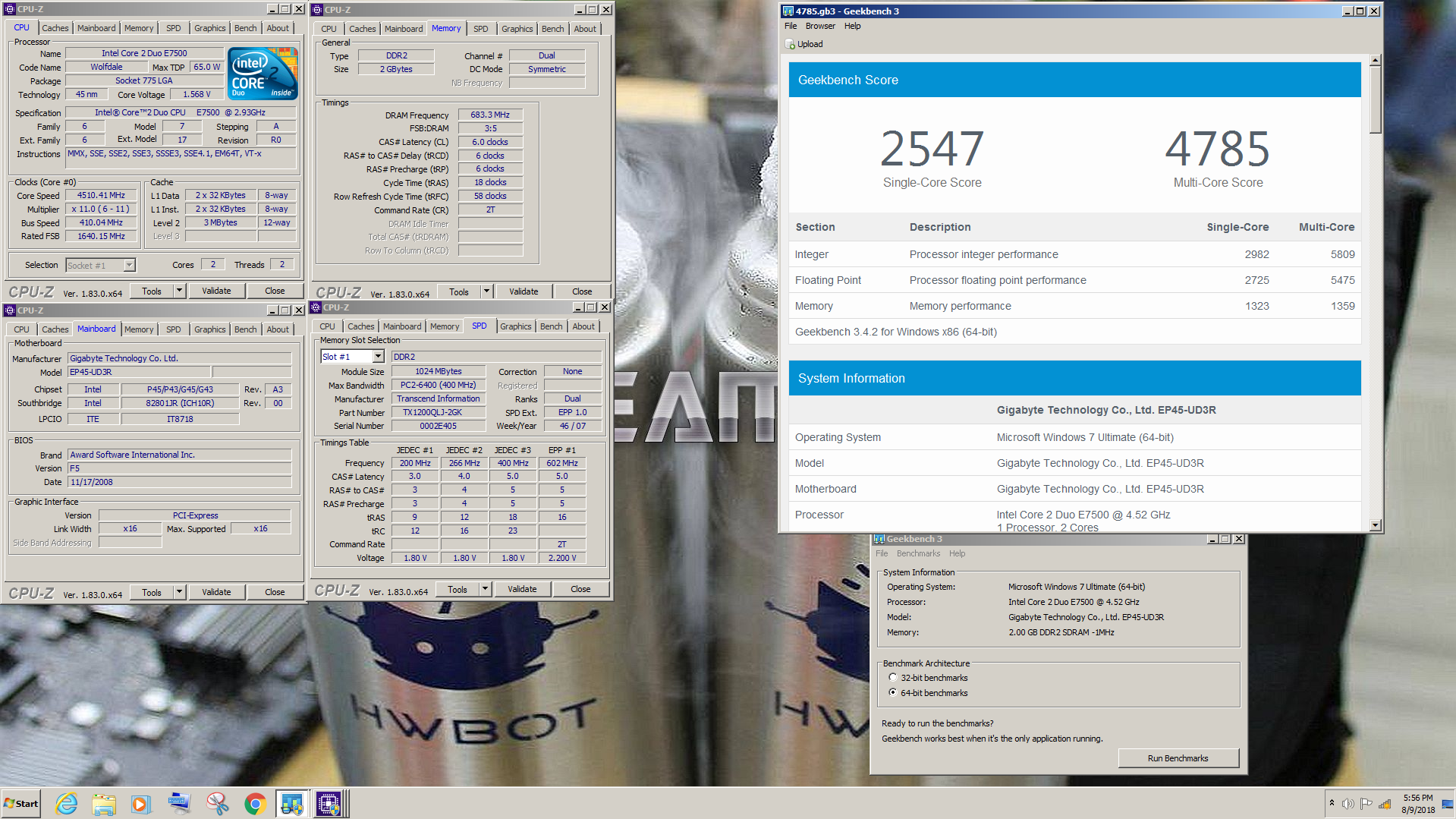
Task: Click the TX1200QLJ-2GK part number field
Action: (x=439, y=412)
